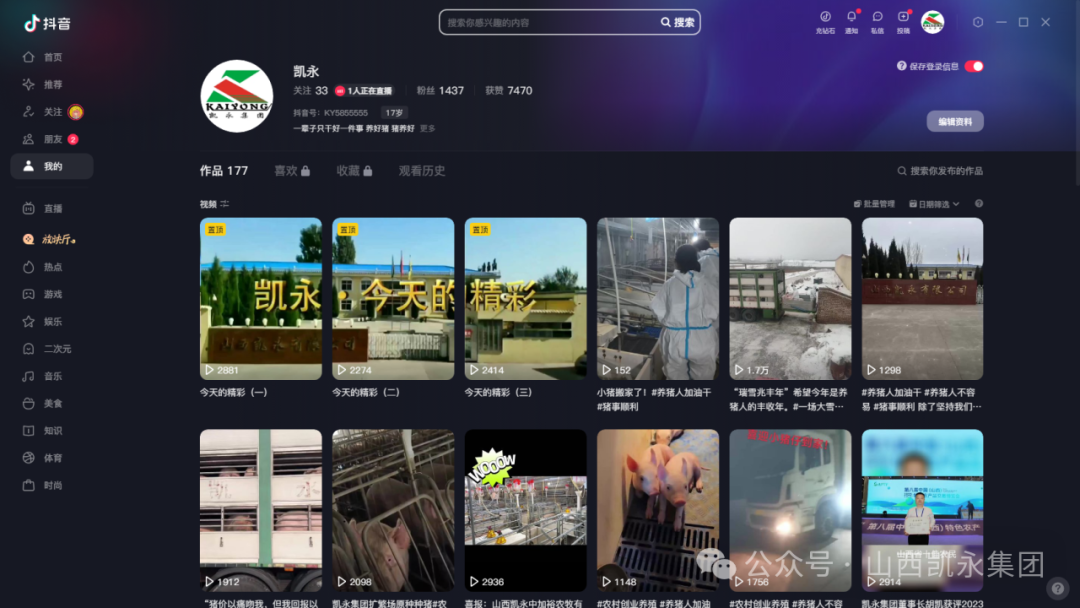Focus the top search input field
1080x608 pixels.
tap(551, 22)
